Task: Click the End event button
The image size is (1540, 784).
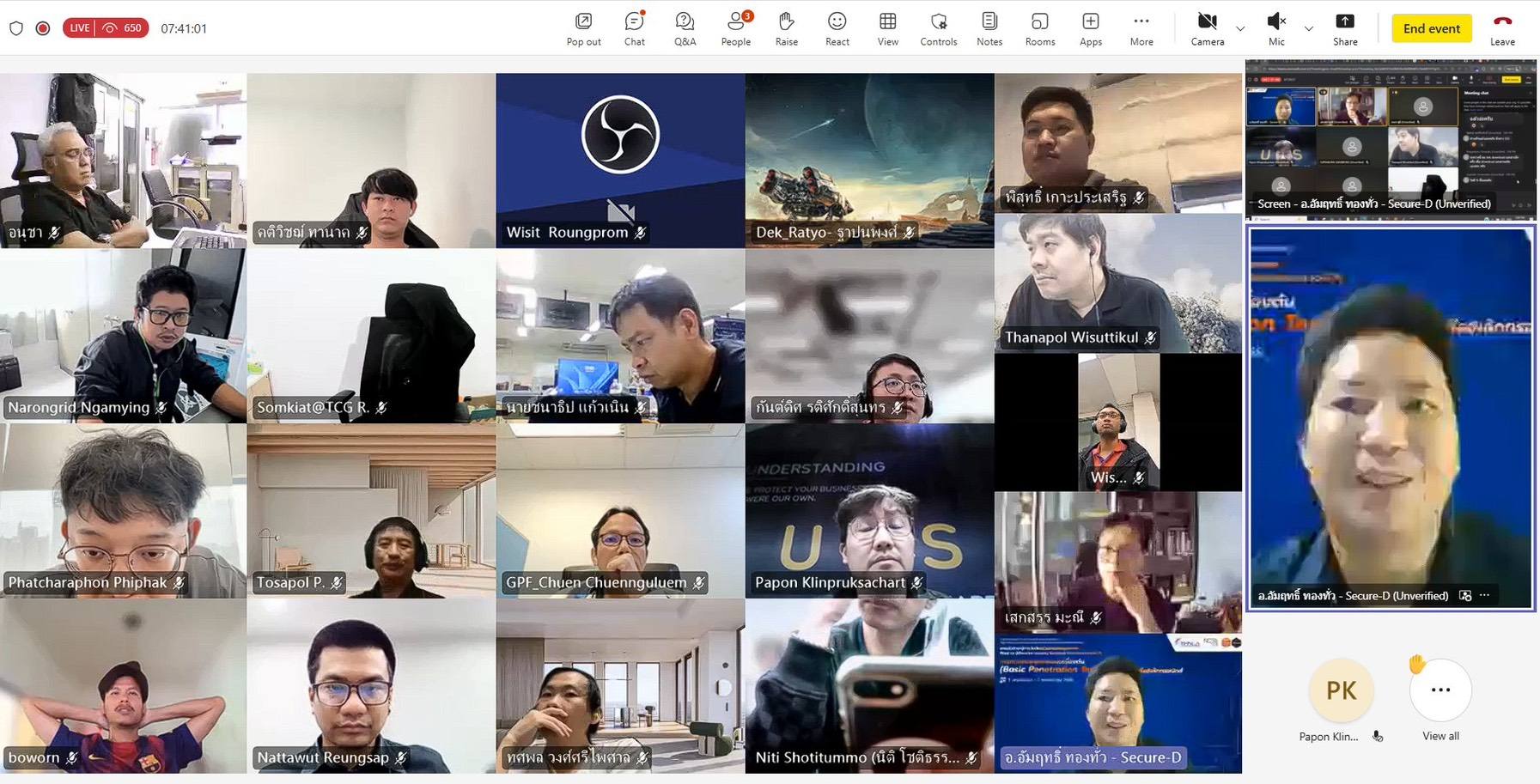Action: 1431,28
